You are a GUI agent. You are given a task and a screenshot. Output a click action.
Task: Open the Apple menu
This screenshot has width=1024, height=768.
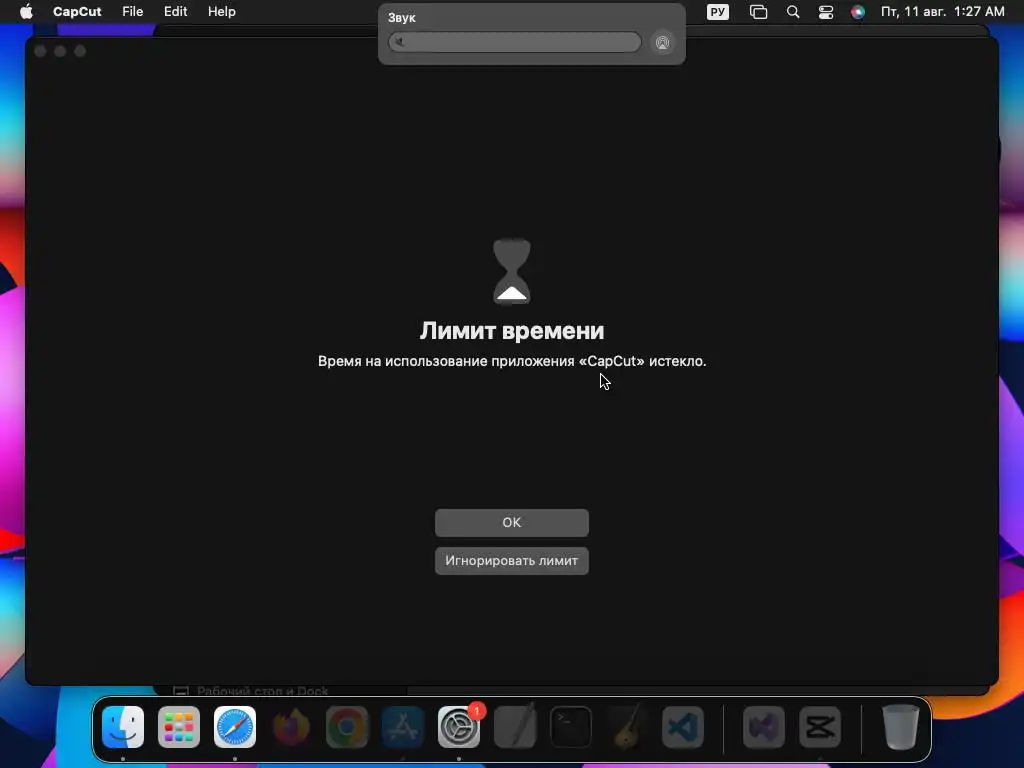26,12
